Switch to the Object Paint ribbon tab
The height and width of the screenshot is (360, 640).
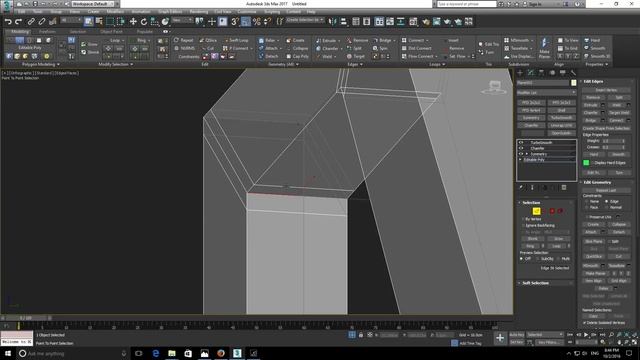point(111,31)
